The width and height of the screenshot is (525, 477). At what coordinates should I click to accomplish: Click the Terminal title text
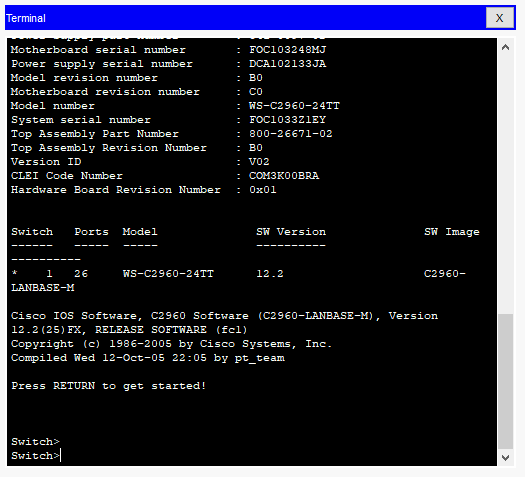tap(26, 18)
